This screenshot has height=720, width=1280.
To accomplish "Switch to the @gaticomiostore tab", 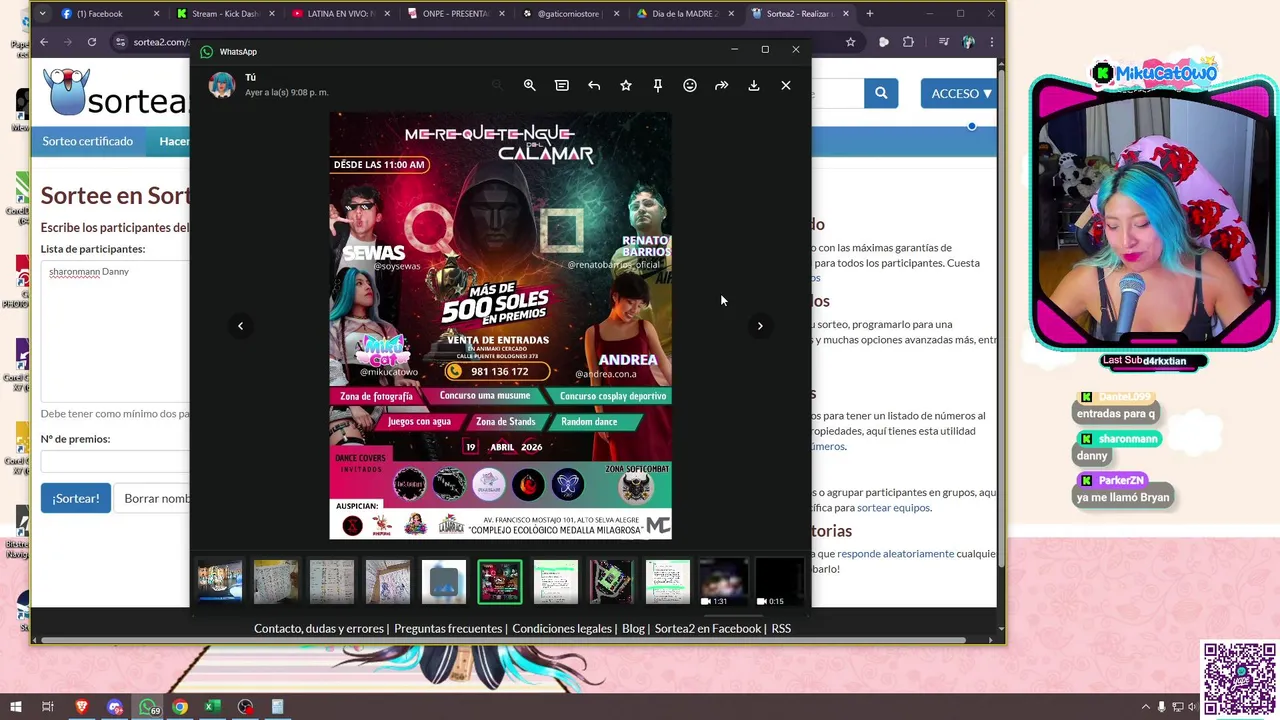I will (571, 14).
